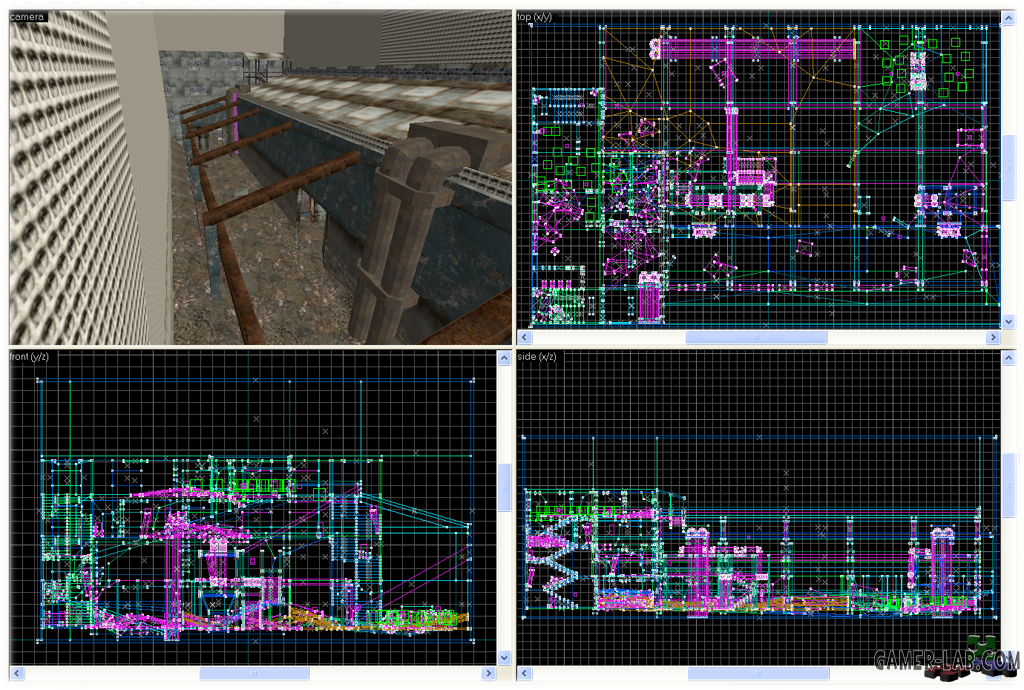This screenshot has width=1024, height=690.
Task: Click vertical scrollbar thumb in front view
Action: tap(504, 487)
